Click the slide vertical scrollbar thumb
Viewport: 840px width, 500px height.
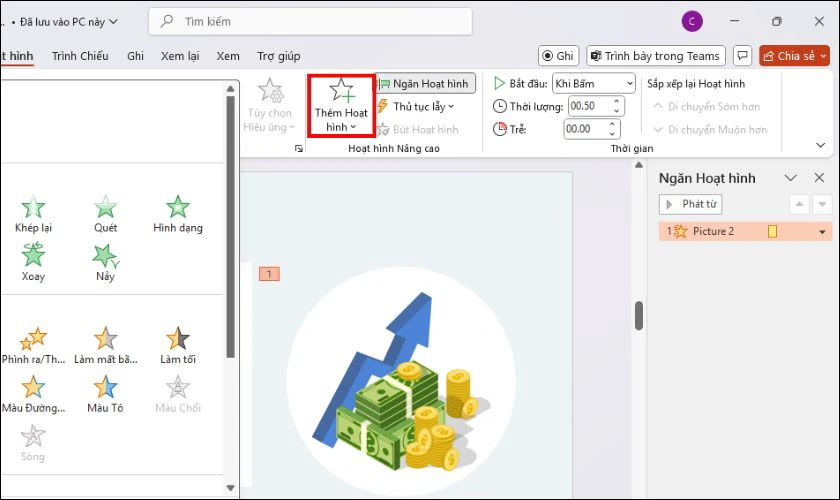pyautogui.click(x=639, y=316)
